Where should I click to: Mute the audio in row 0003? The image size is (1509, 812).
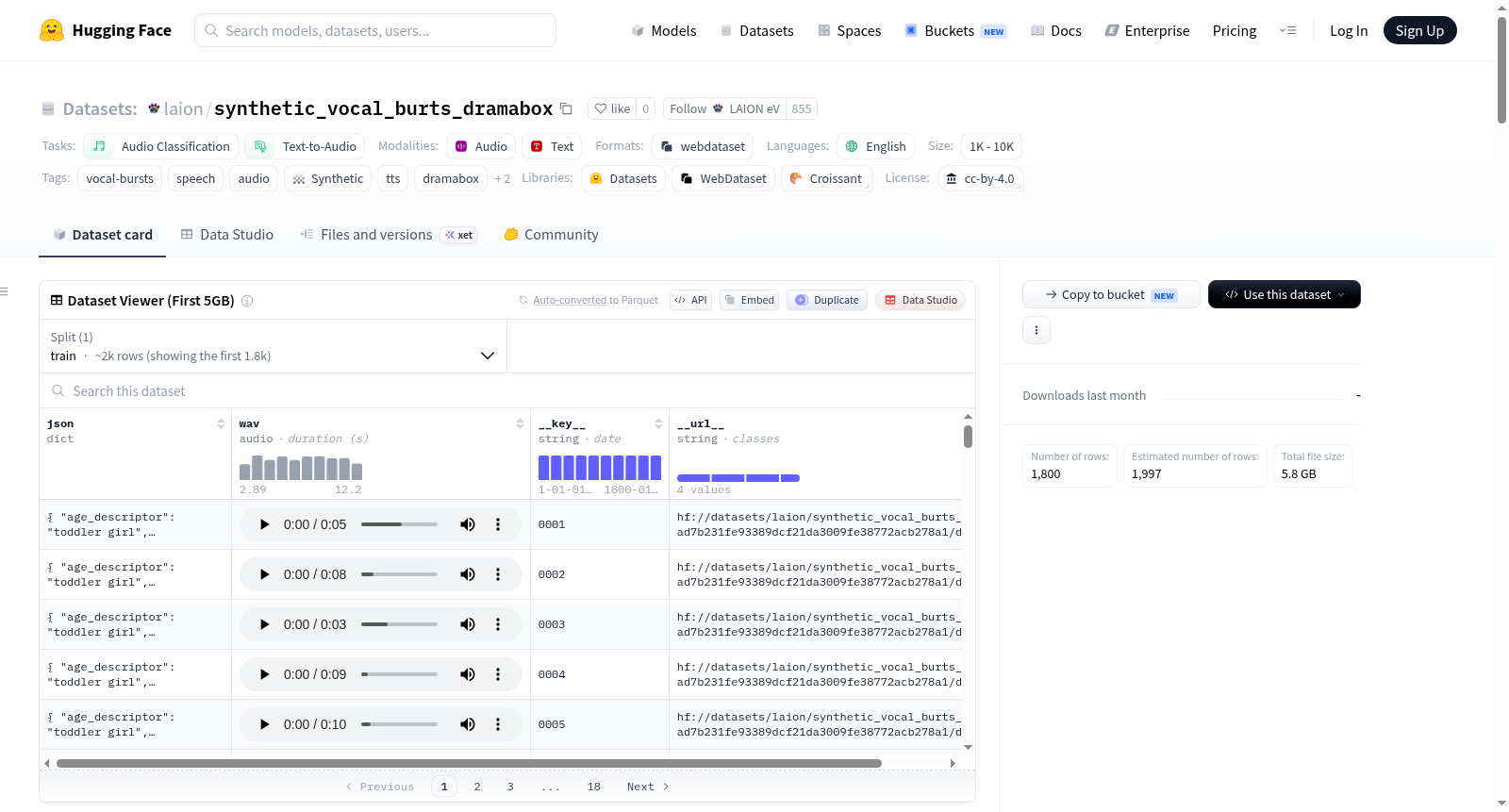pos(468,624)
